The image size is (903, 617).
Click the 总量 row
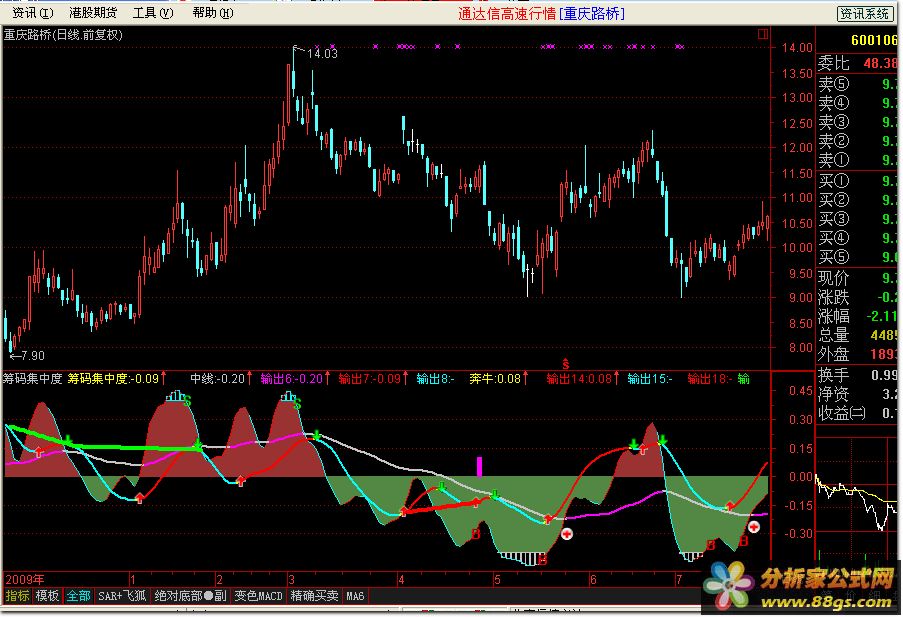(x=858, y=335)
